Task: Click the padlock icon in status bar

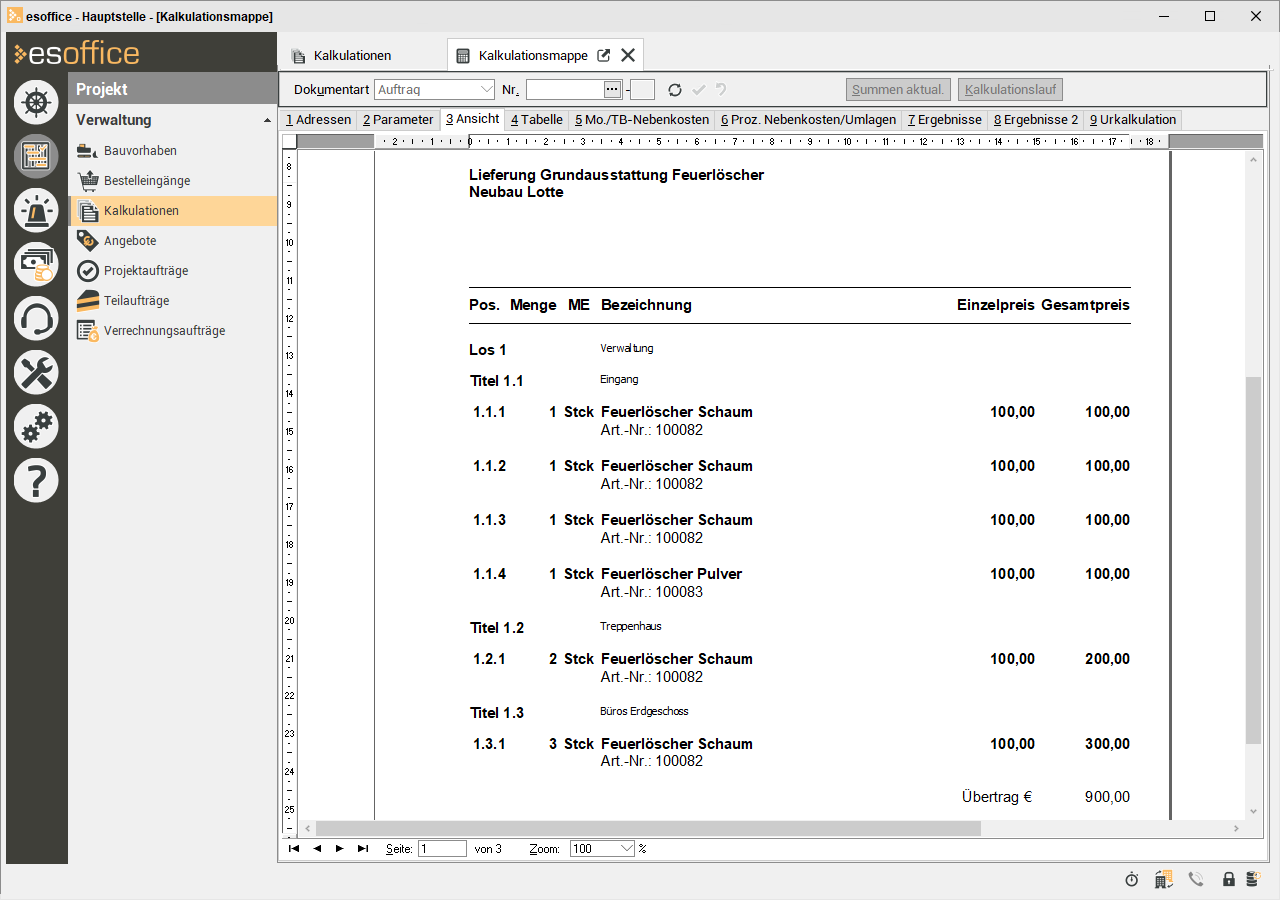Action: pos(1228,880)
